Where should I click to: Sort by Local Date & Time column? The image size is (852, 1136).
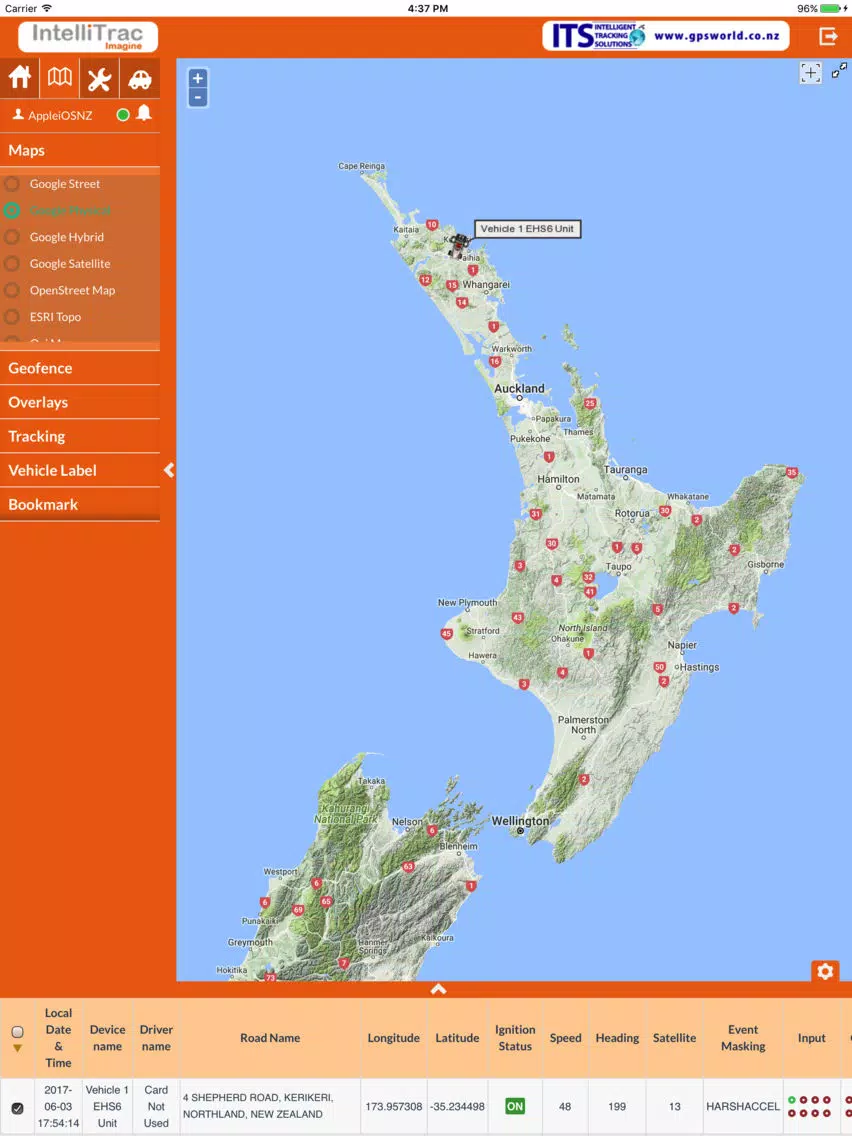[x=58, y=1037]
